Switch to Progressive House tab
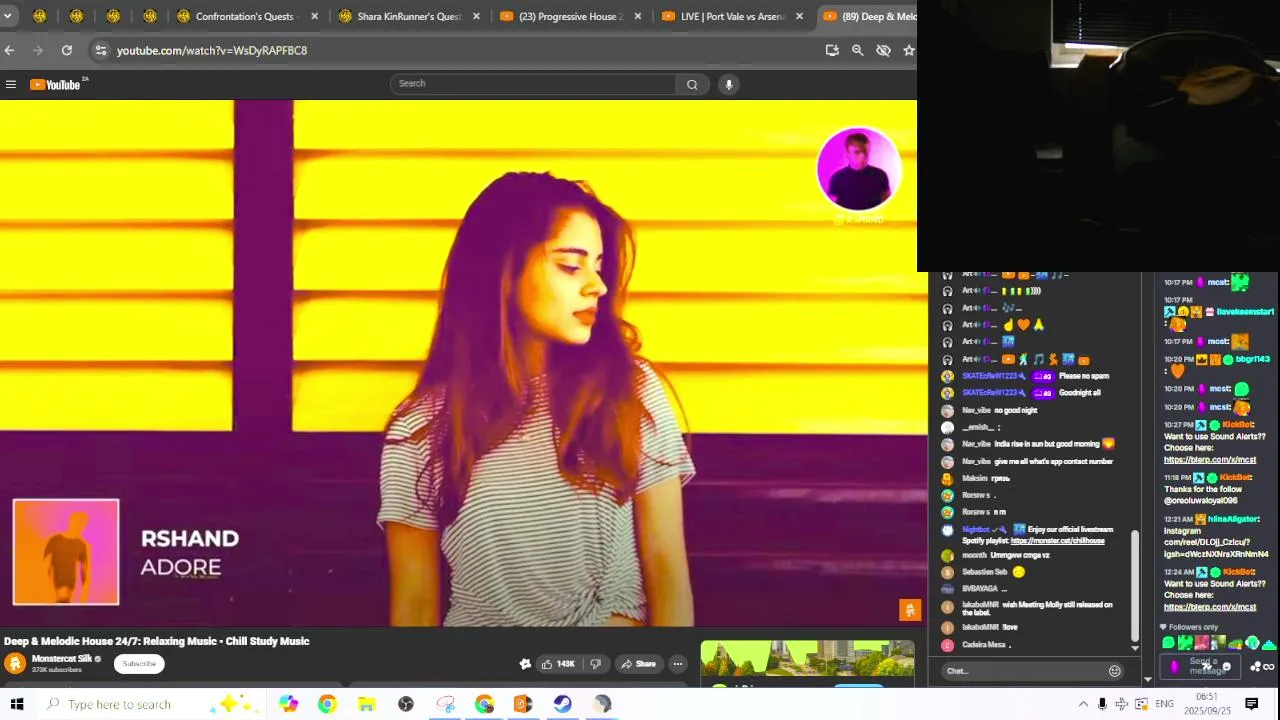This screenshot has width=1280, height=720. [x=570, y=16]
